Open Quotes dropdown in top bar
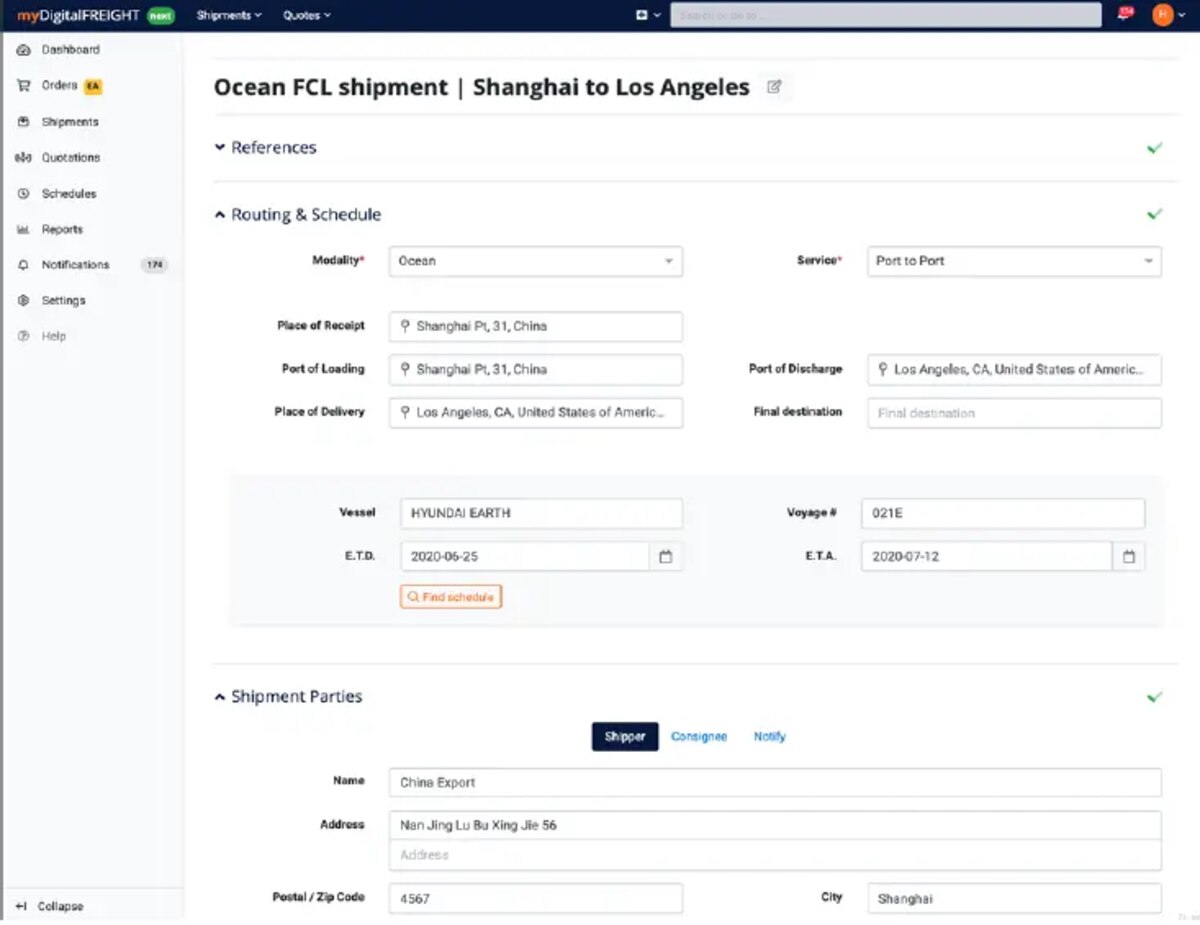1200x925 pixels. click(x=306, y=15)
